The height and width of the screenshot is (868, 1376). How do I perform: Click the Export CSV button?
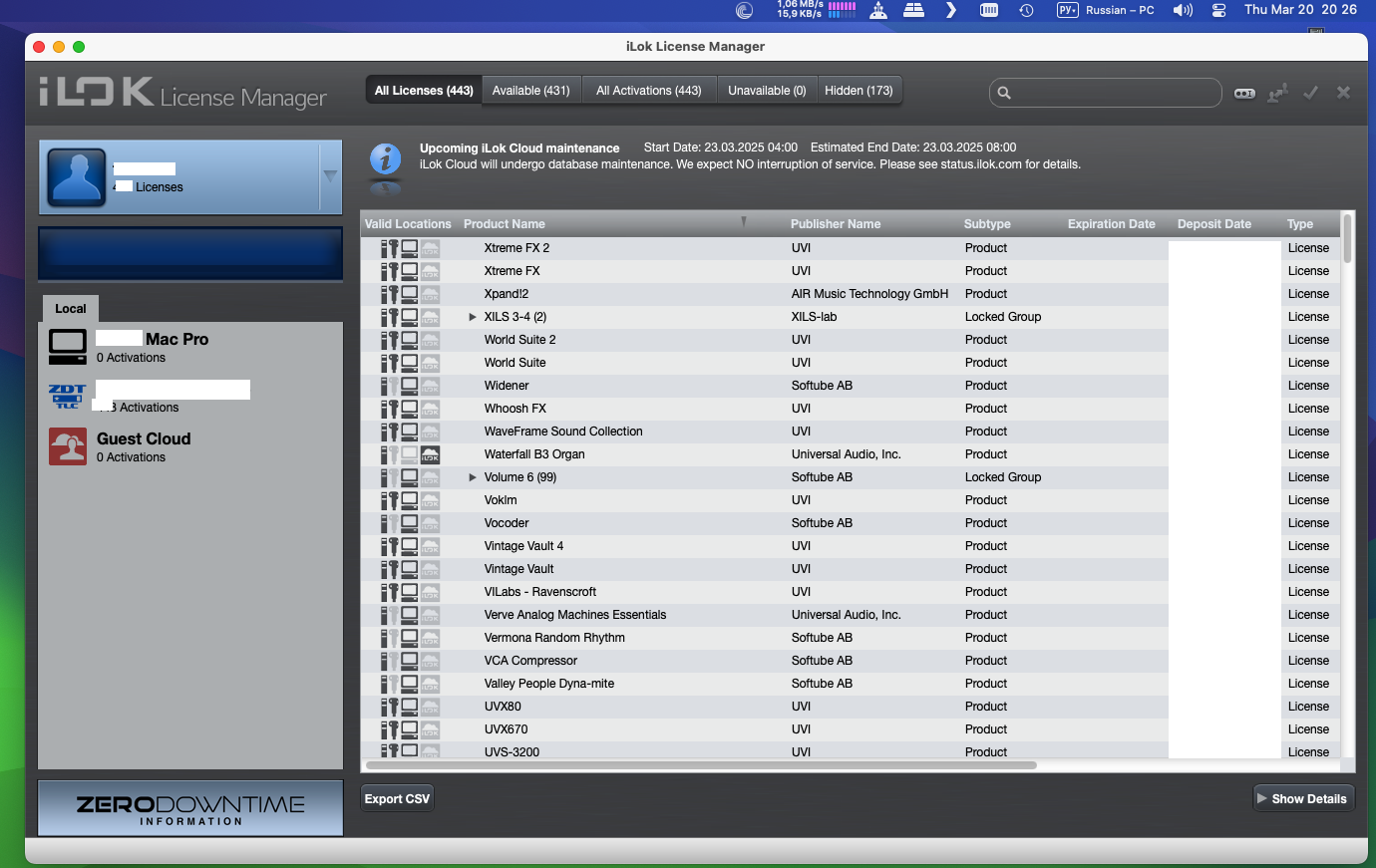pos(397,799)
